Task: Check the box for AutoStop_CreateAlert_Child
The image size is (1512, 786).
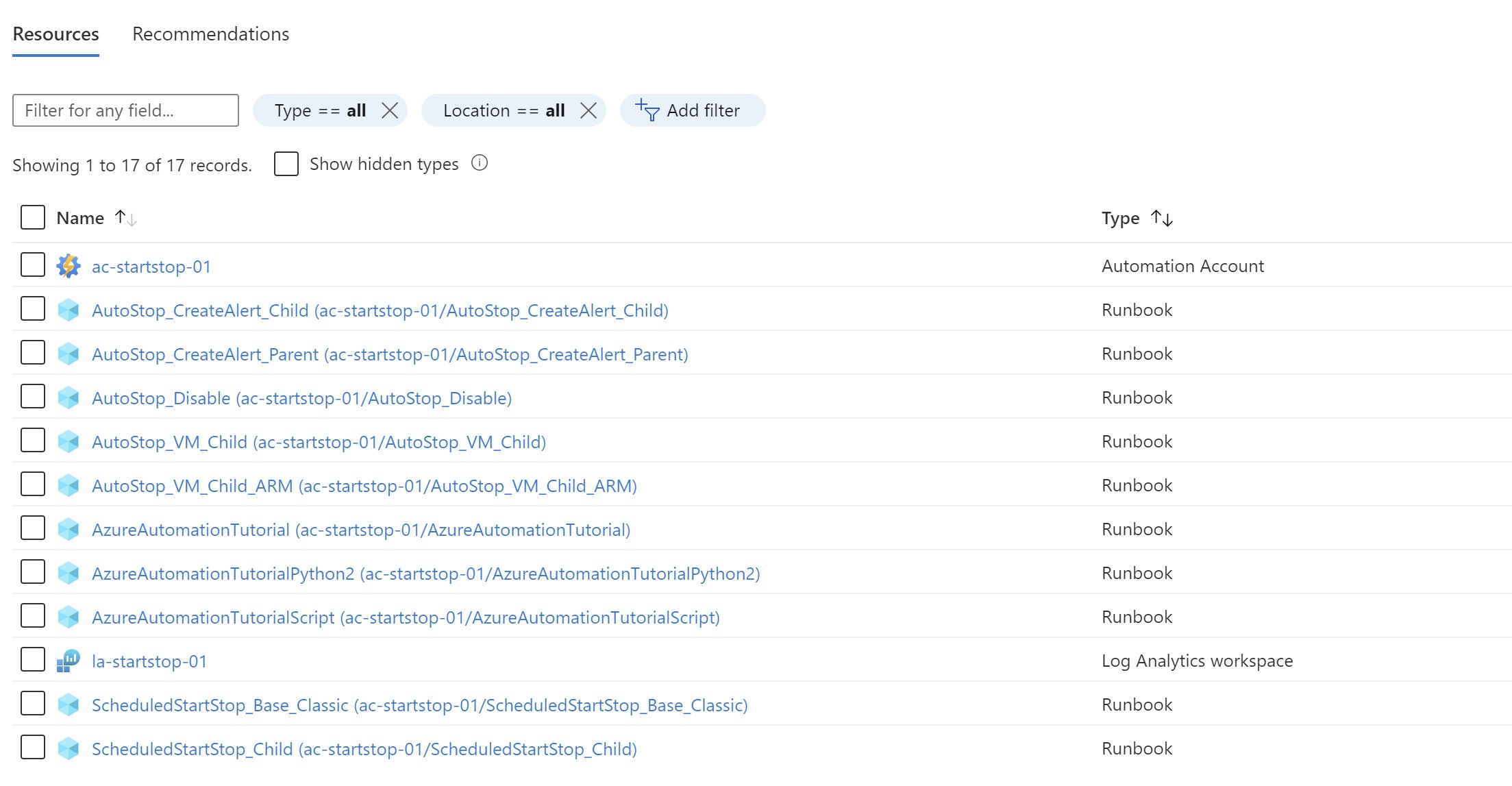Action: [33, 308]
